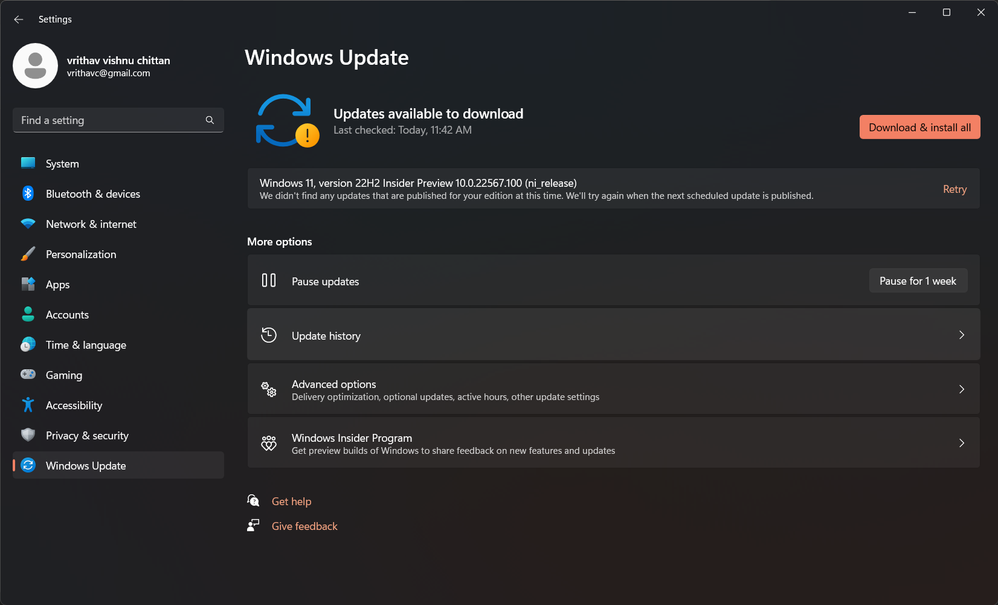This screenshot has height=605, width=998.
Task: Maximize the Settings window
Action: pyautogui.click(x=946, y=12)
